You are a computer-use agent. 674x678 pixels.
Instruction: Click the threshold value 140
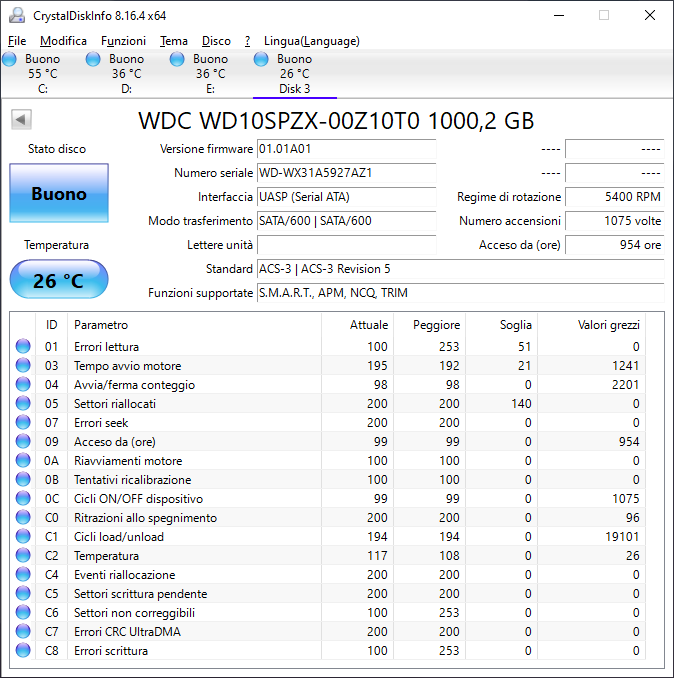(521, 403)
